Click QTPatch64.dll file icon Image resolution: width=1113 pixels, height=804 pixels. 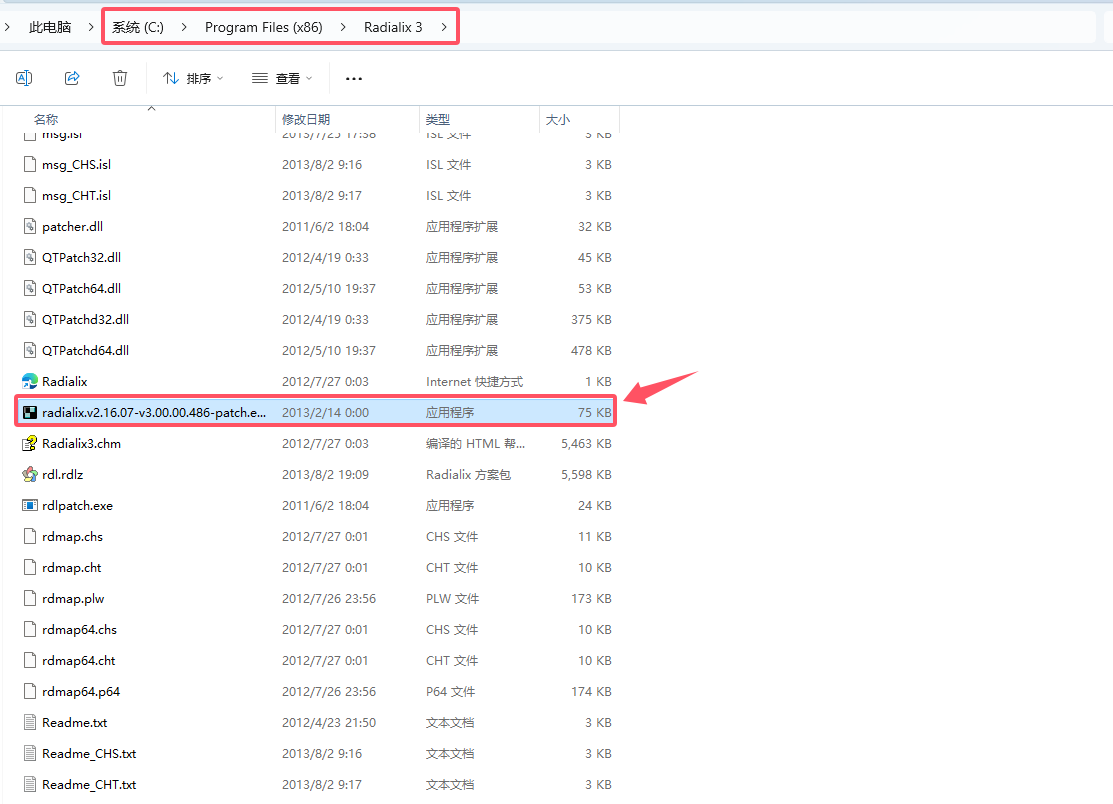30,288
